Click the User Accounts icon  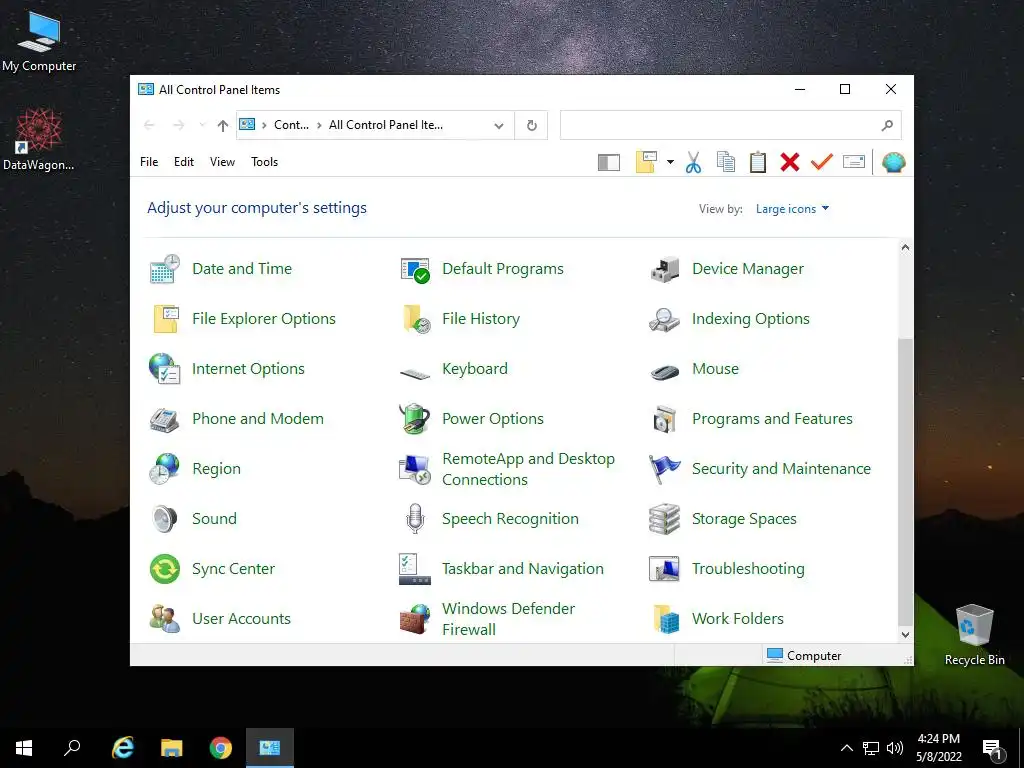pyautogui.click(x=165, y=618)
